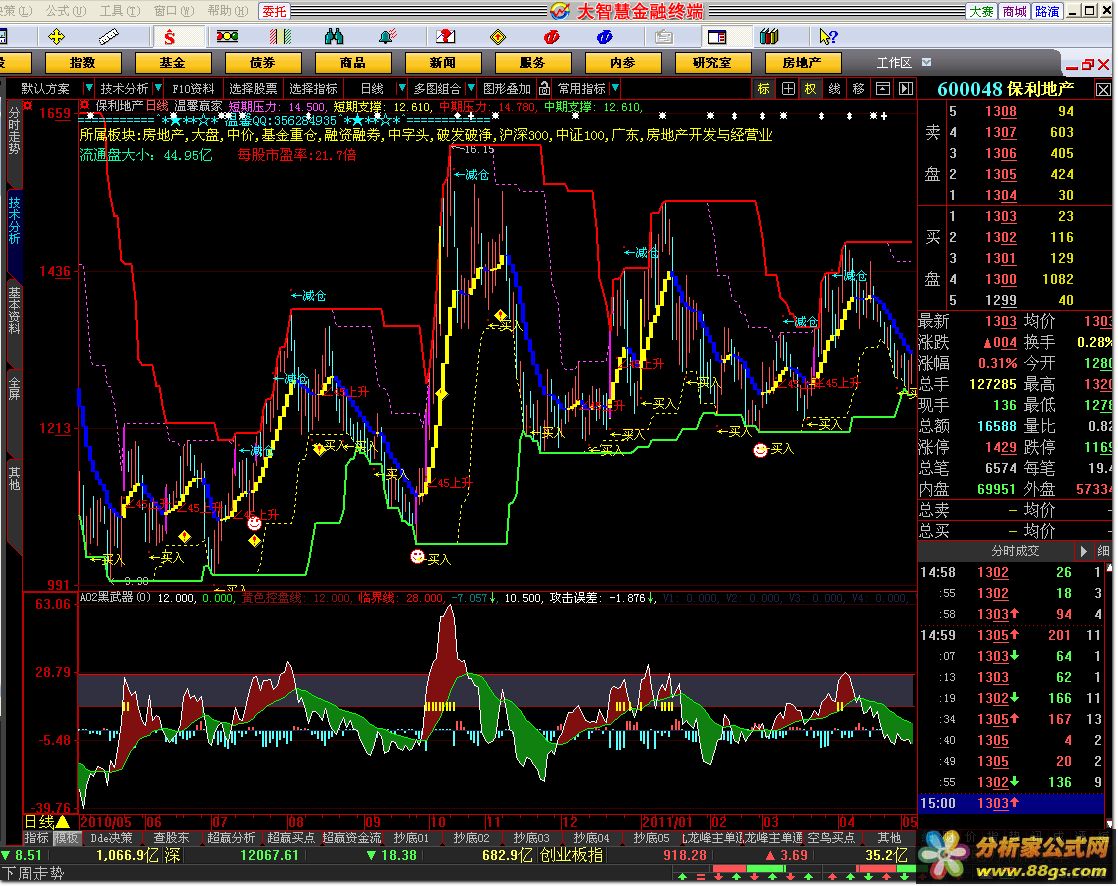Click the 大赛 button in title bar
The image size is (1118, 886).
tap(981, 11)
